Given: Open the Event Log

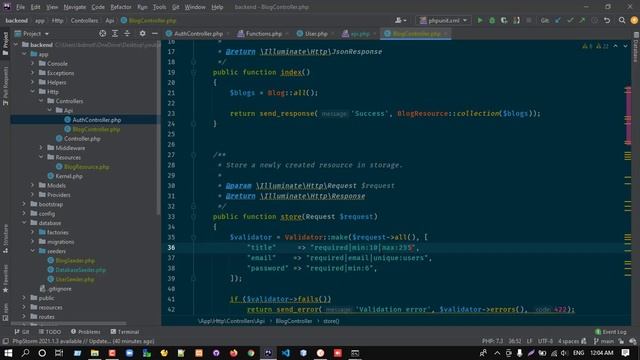Looking at the screenshot, I should click(x=611, y=332).
